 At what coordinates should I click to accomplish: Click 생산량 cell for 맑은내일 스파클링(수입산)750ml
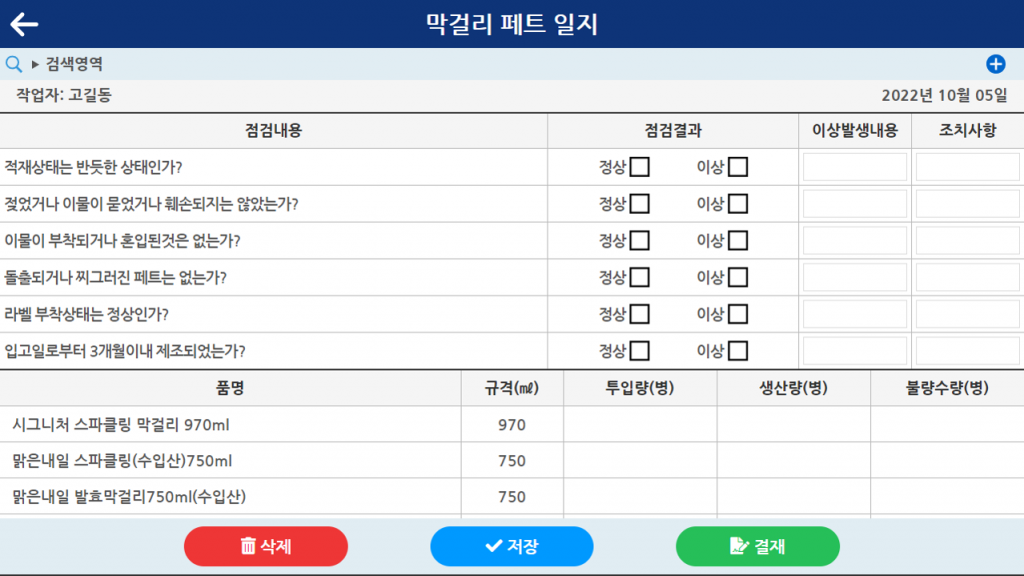[x=793, y=460]
